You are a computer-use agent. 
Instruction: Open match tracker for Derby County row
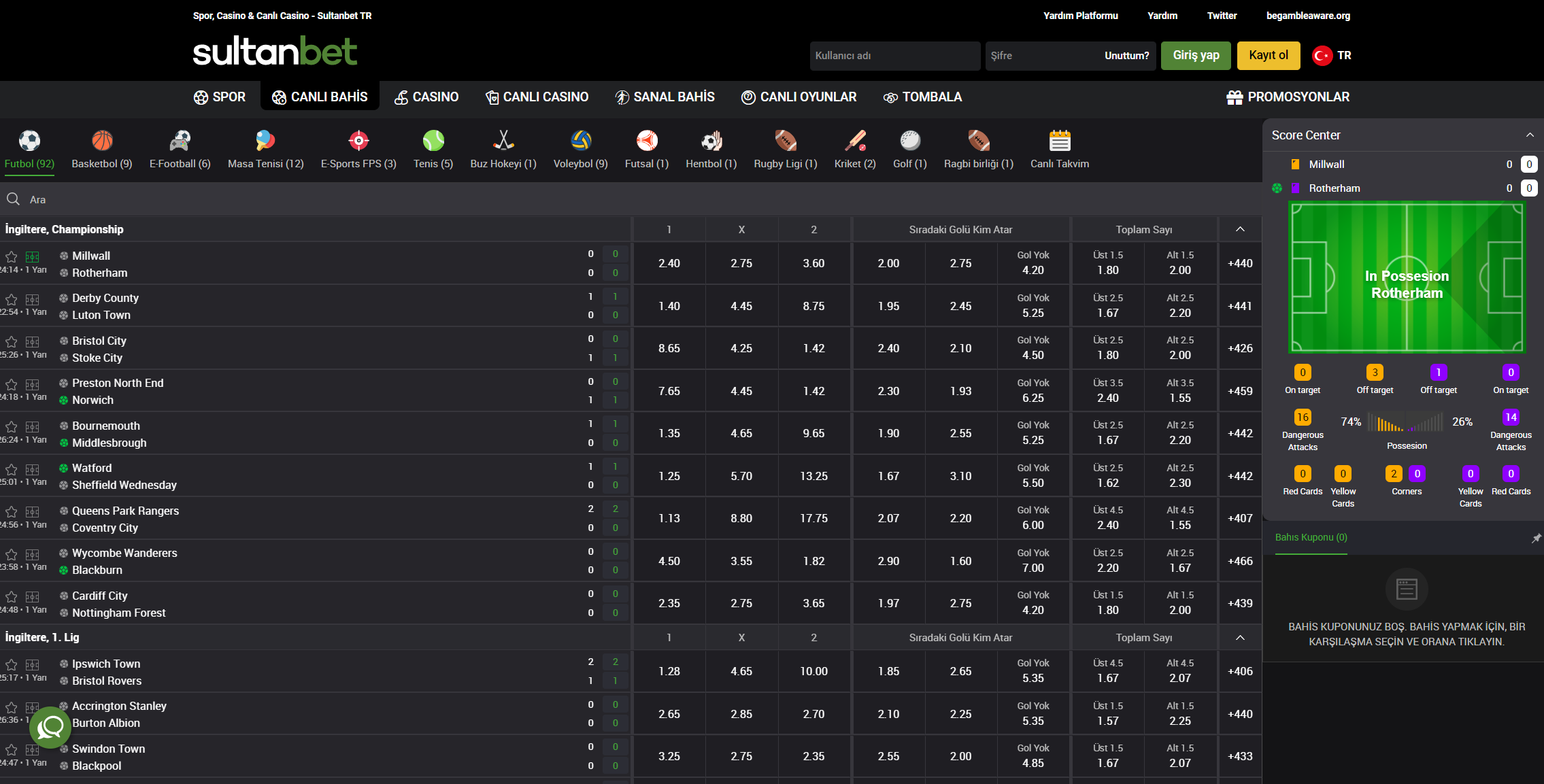click(x=33, y=299)
